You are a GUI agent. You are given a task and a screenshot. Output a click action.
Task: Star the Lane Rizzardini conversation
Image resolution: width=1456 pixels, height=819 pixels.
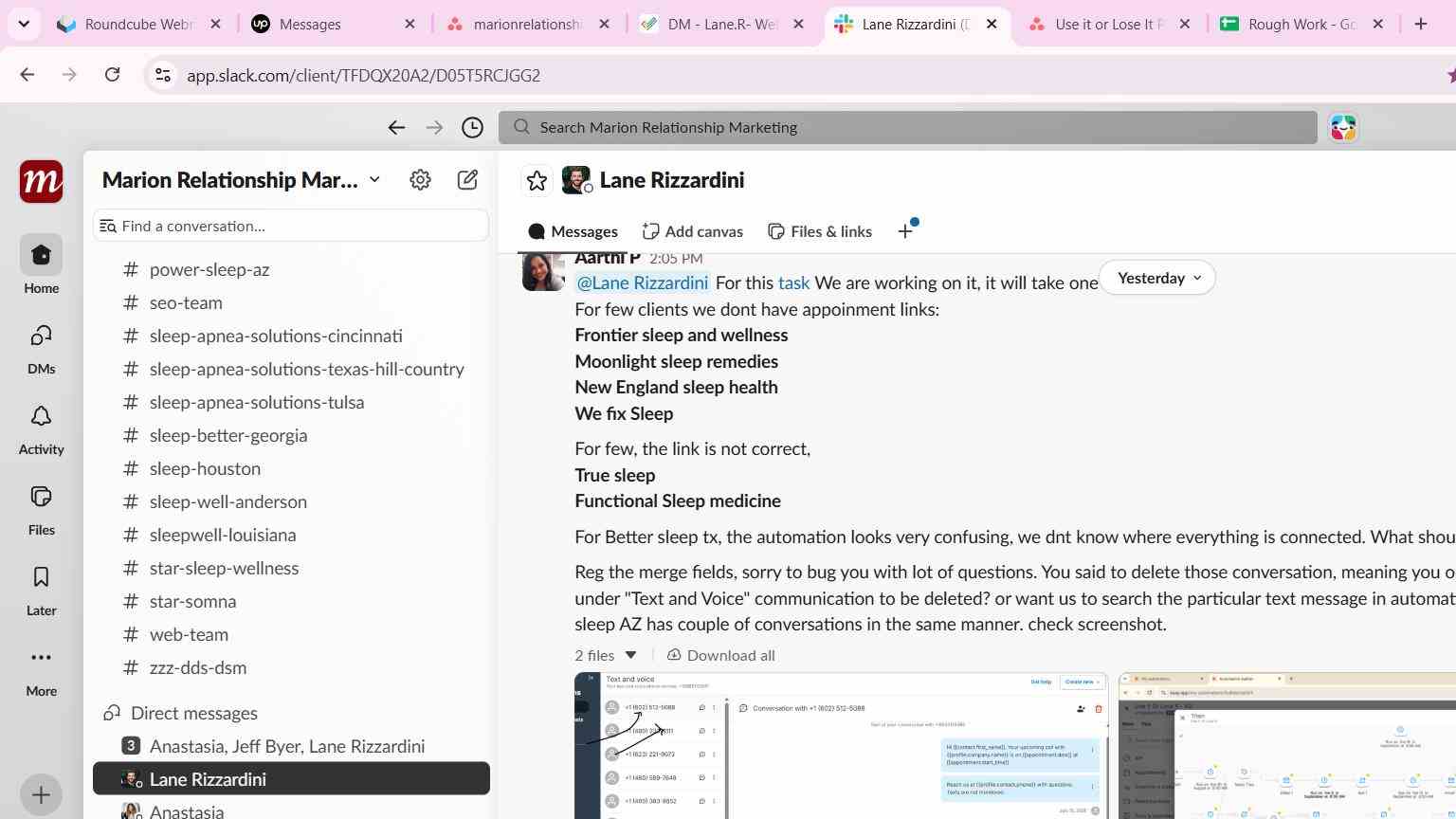537,180
